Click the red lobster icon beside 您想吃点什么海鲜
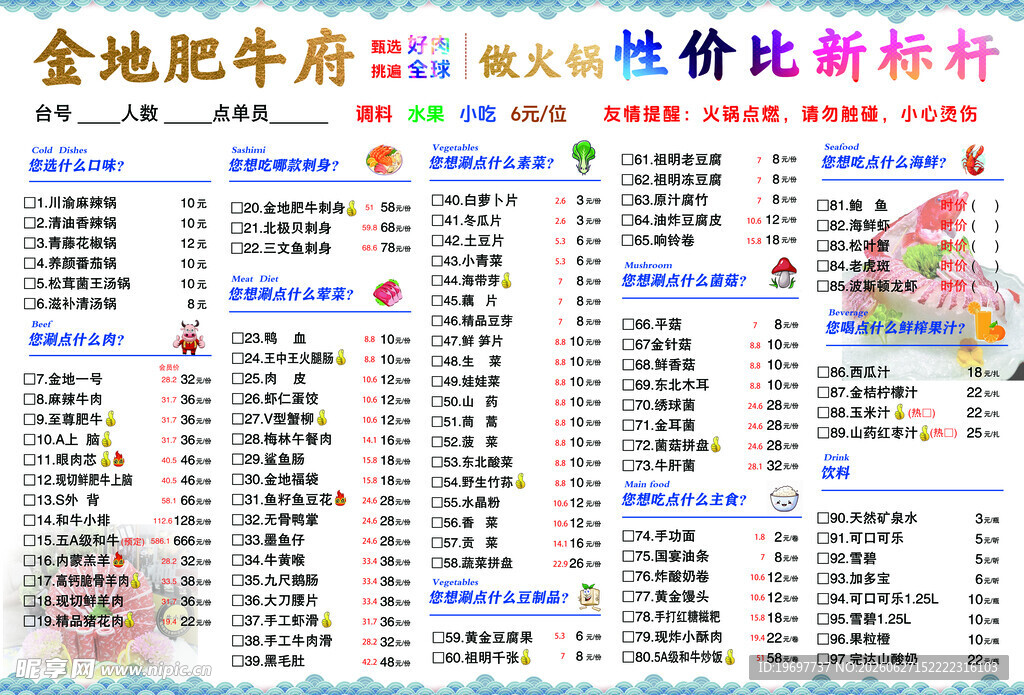Image resolution: width=1024 pixels, height=695 pixels. [973, 160]
